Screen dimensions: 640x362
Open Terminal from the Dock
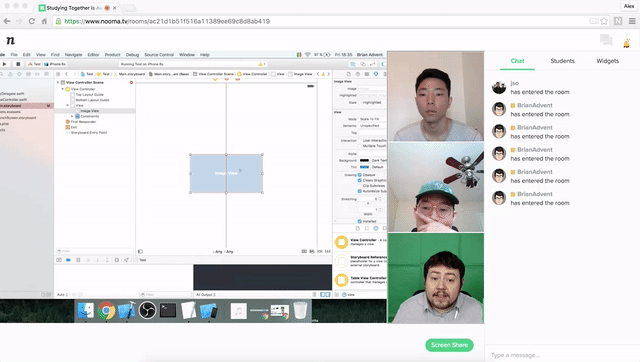pyautogui.click(x=168, y=311)
